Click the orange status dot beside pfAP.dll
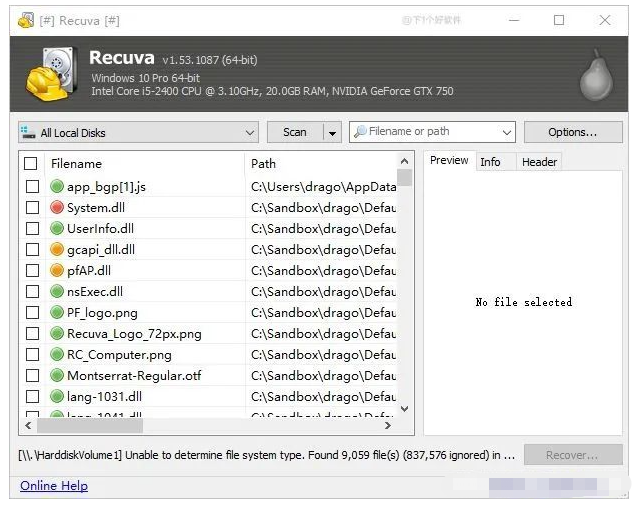This screenshot has height=506, width=642. point(57,271)
